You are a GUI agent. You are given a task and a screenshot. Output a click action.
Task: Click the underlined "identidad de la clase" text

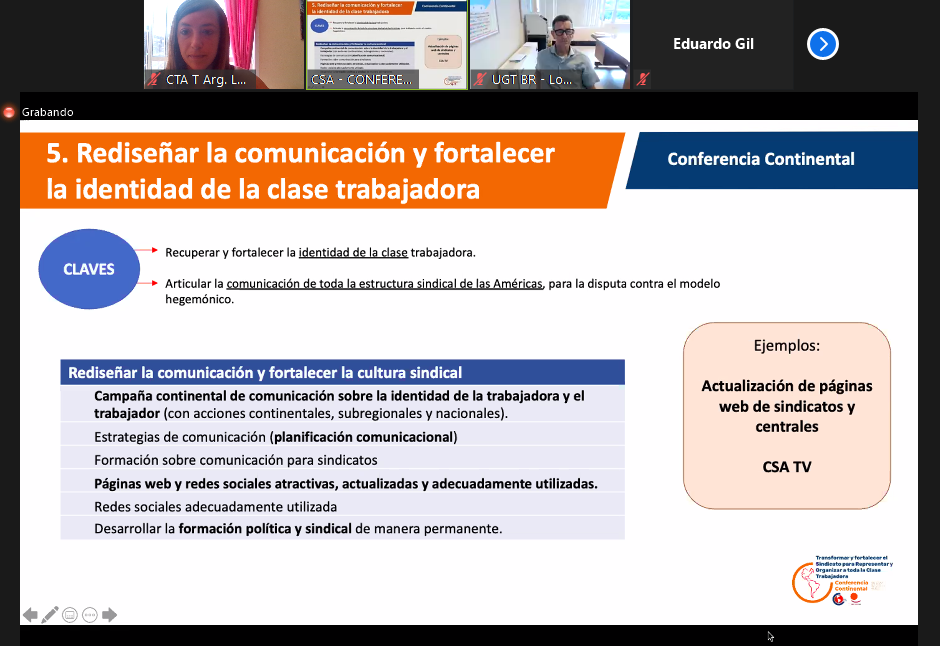pyautogui.click(x=353, y=252)
